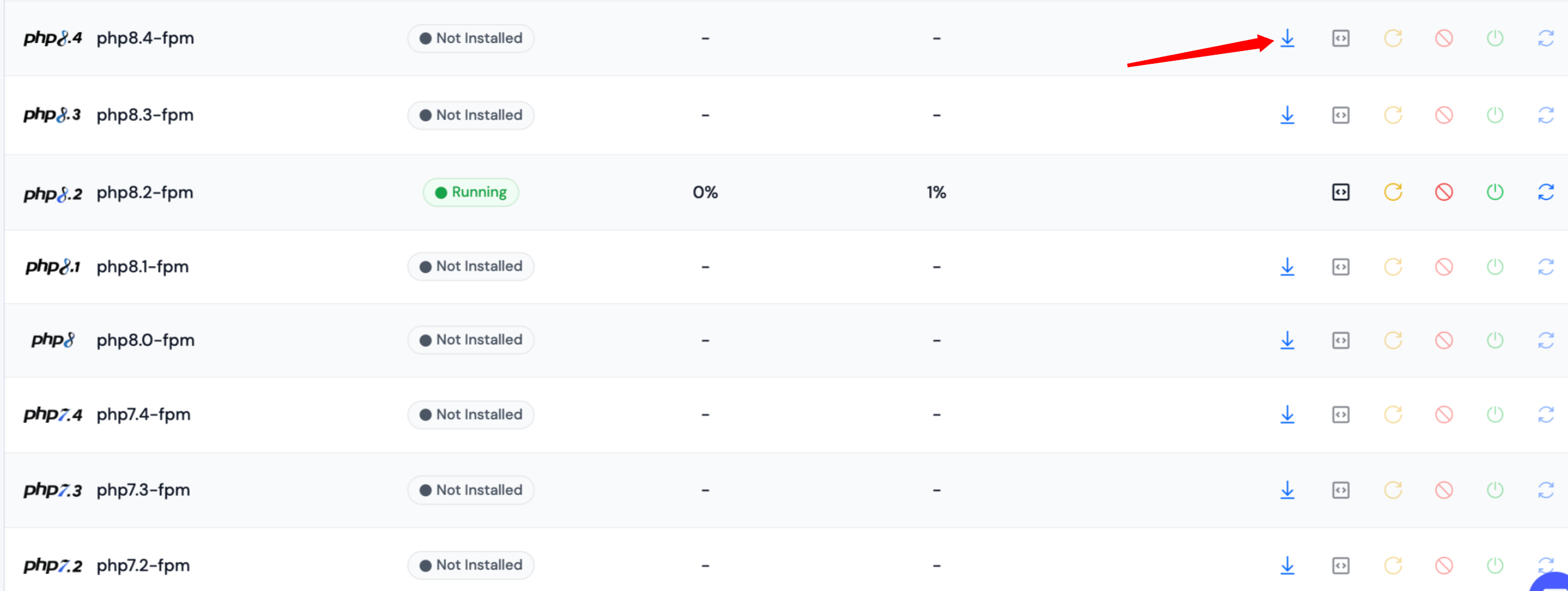Install php8.0-fpm via the download arrow

(1287, 340)
